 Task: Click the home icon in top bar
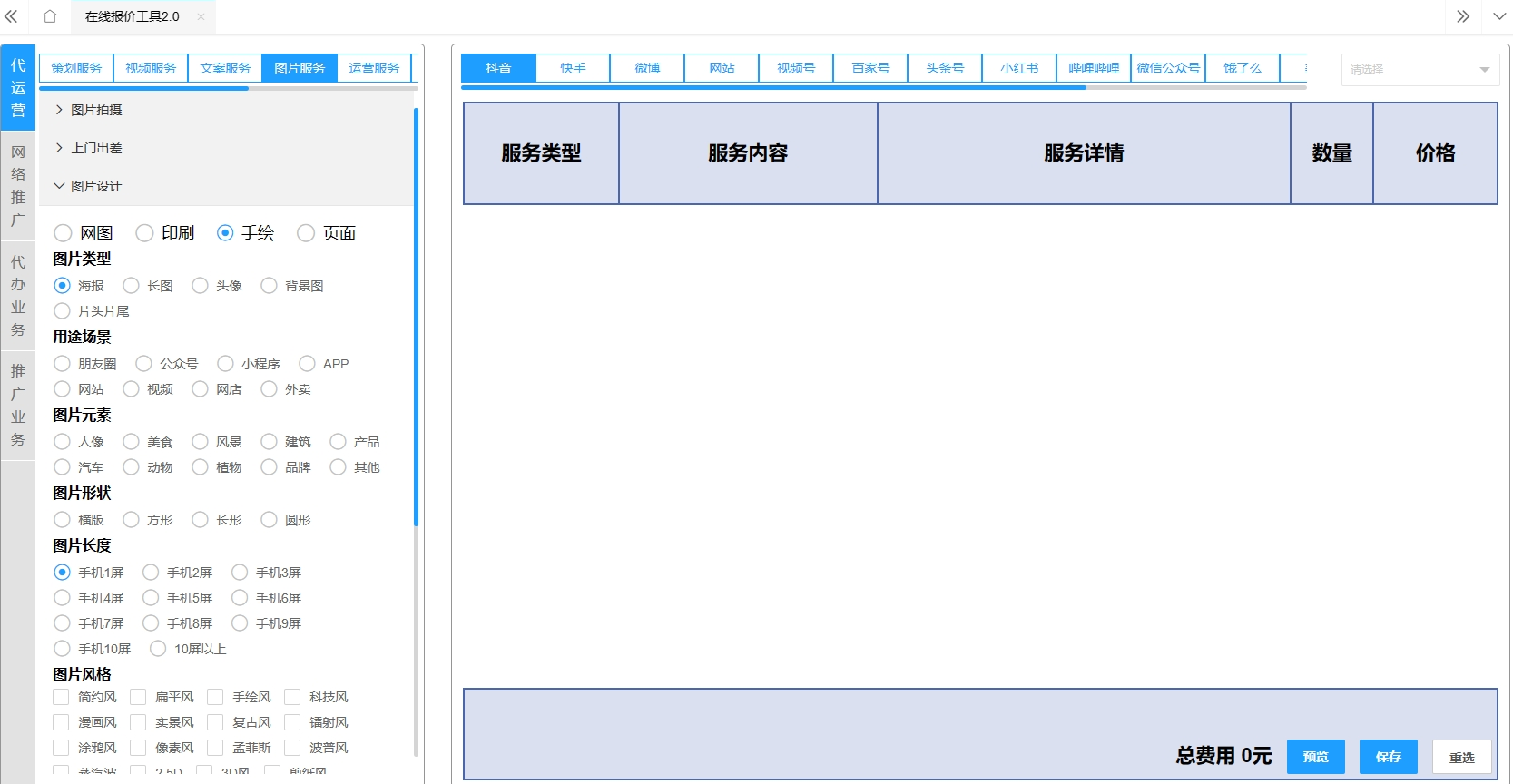(50, 16)
